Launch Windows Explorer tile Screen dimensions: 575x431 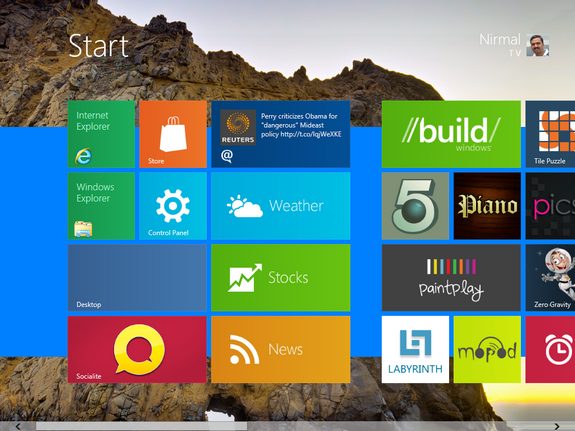click(101, 206)
